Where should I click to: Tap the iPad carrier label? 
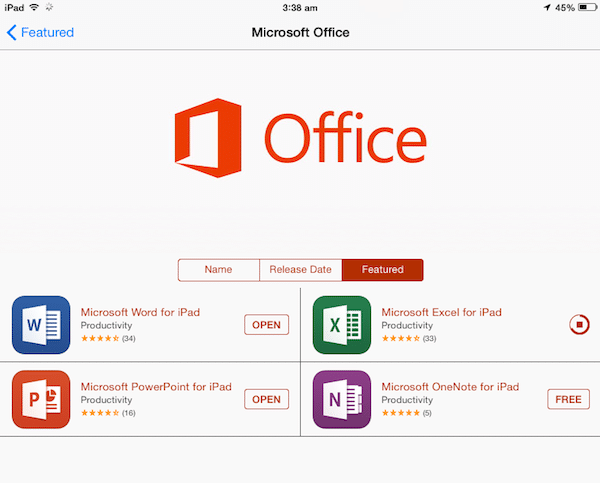click(x=14, y=8)
